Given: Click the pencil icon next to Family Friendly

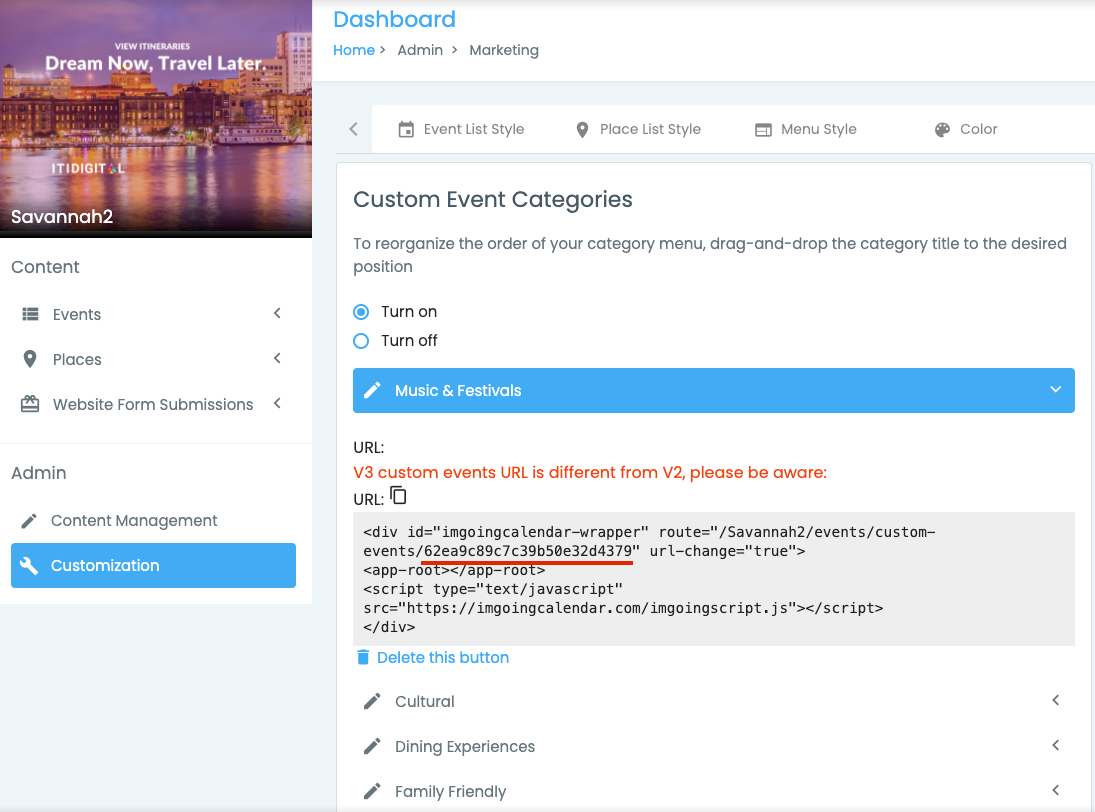Looking at the screenshot, I should (372, 791).
